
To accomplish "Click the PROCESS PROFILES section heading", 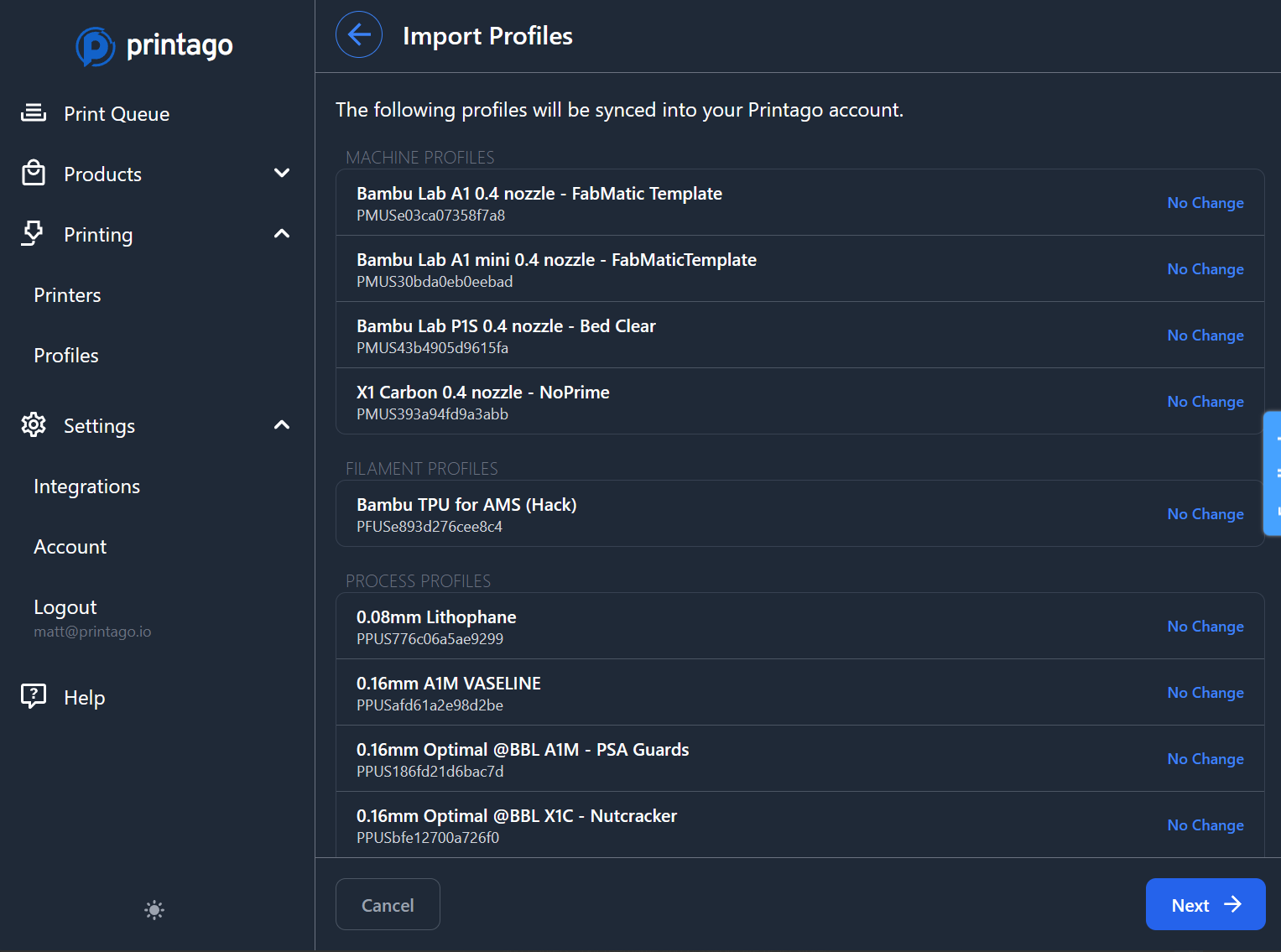I will (419, 581).
